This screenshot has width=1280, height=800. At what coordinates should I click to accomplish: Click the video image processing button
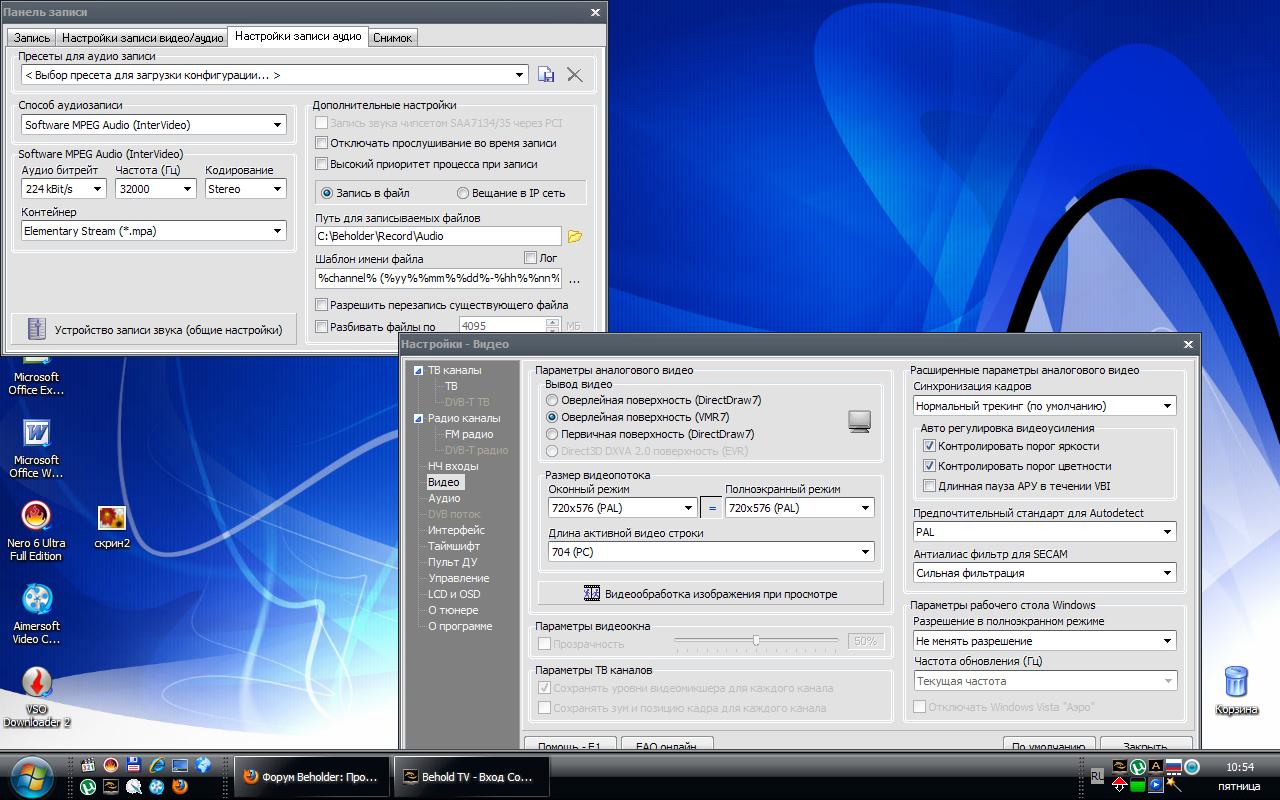(x=710, y=594)
